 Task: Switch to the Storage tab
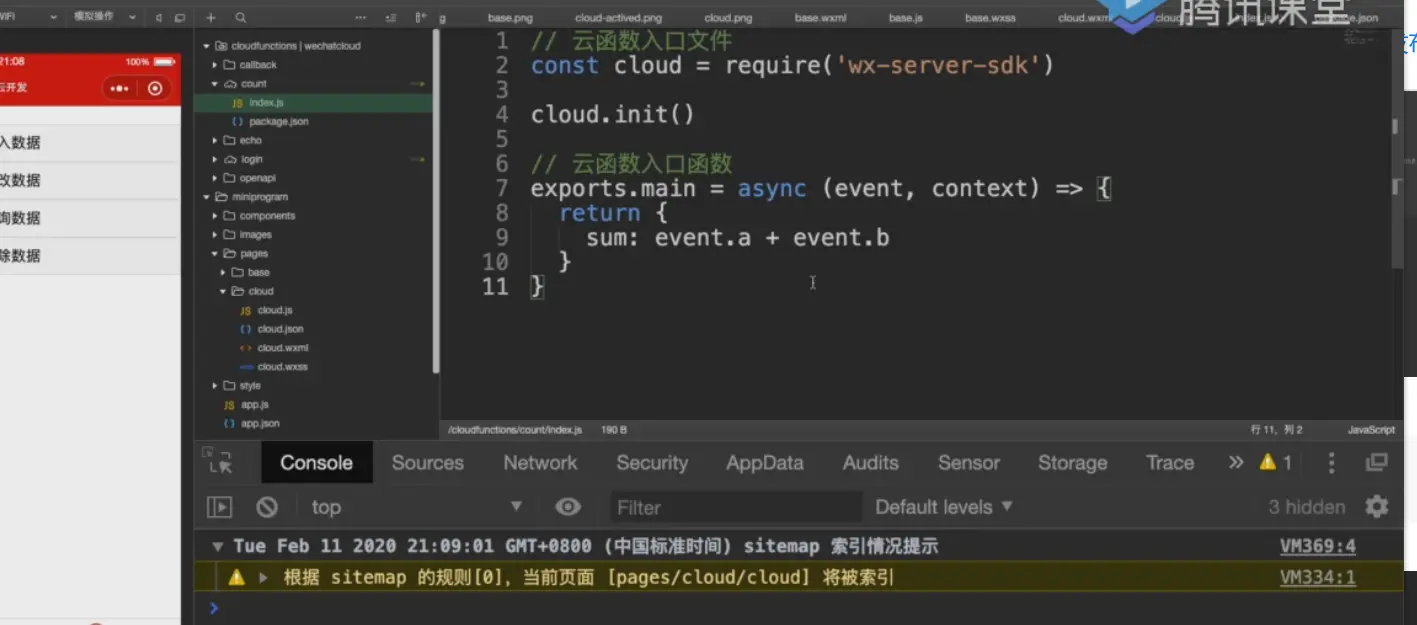pos(1072,462)
